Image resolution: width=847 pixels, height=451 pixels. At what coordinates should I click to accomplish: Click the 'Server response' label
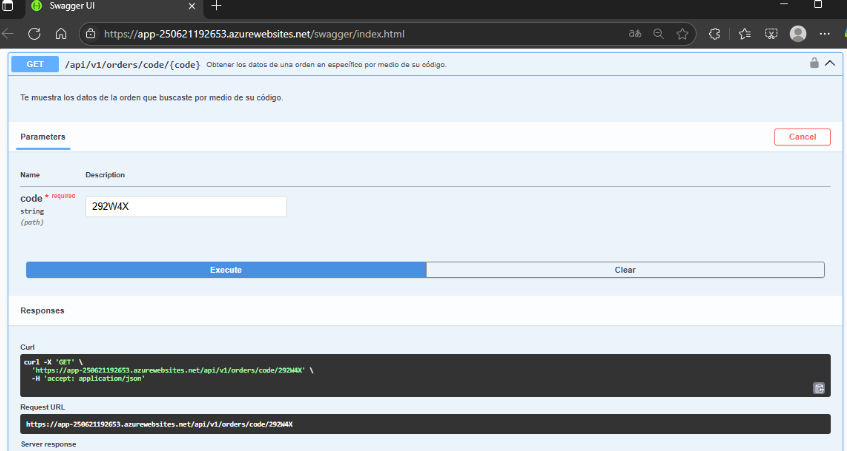tap(49, 445)
